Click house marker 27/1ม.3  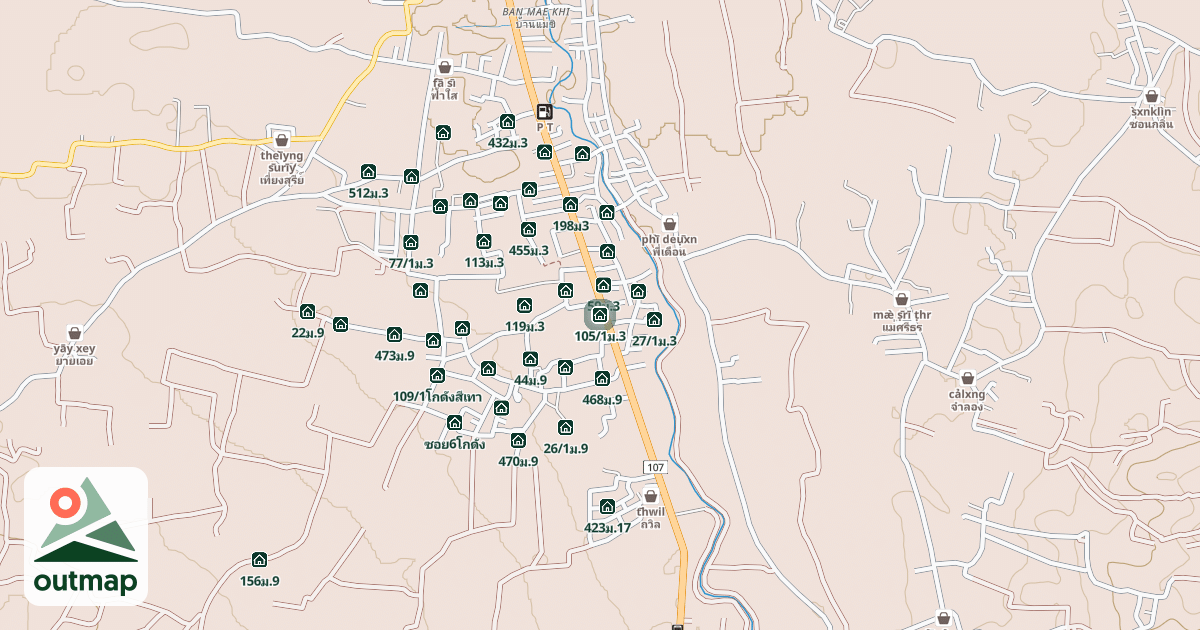pyautogui.click(x=654, y=319)
